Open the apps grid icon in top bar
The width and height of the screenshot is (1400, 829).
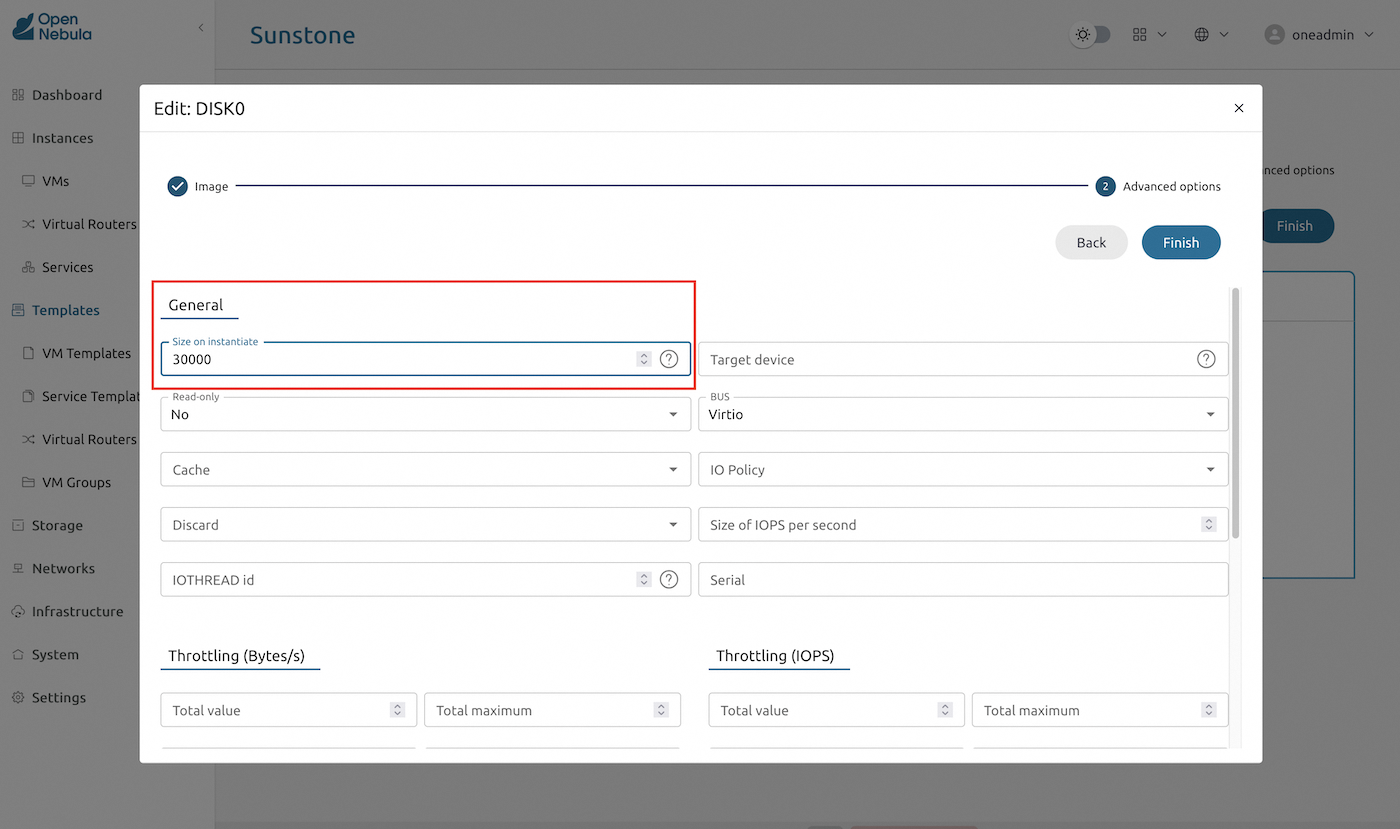point(1140,34)
